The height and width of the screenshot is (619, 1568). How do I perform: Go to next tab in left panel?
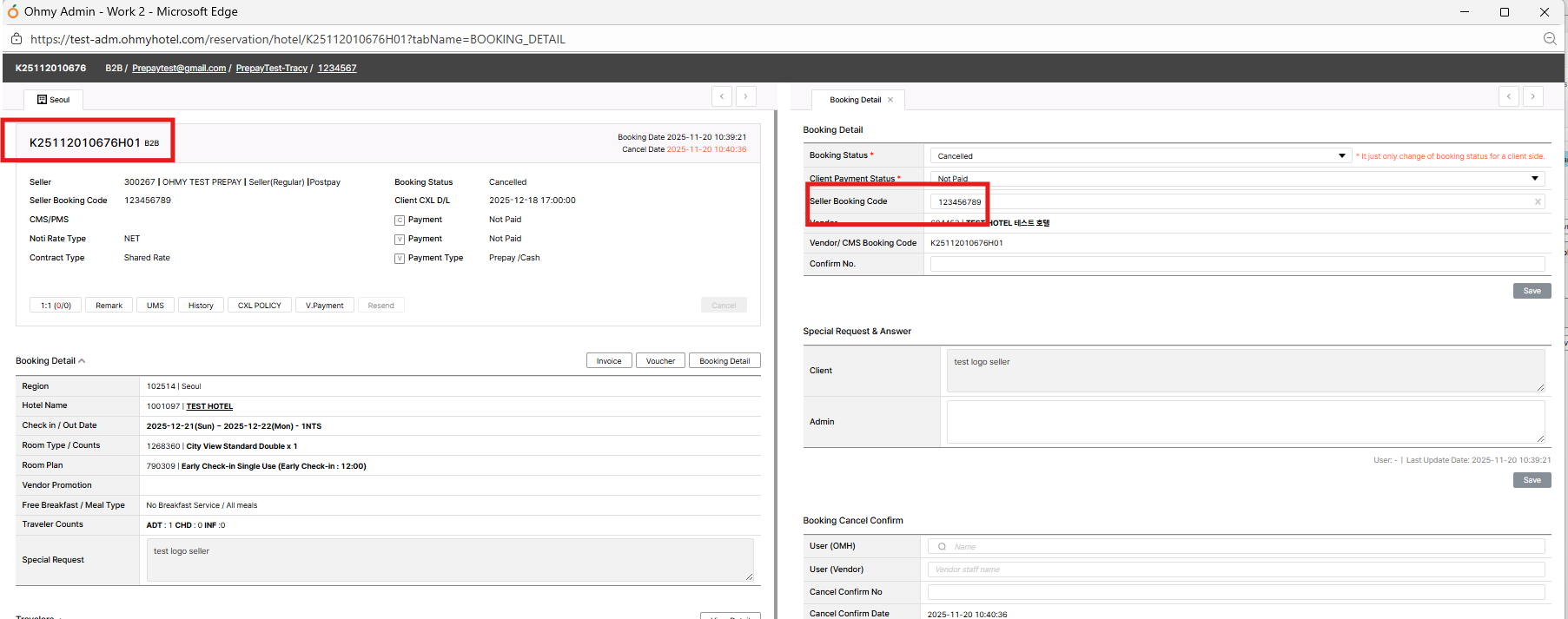coord(746,96)
